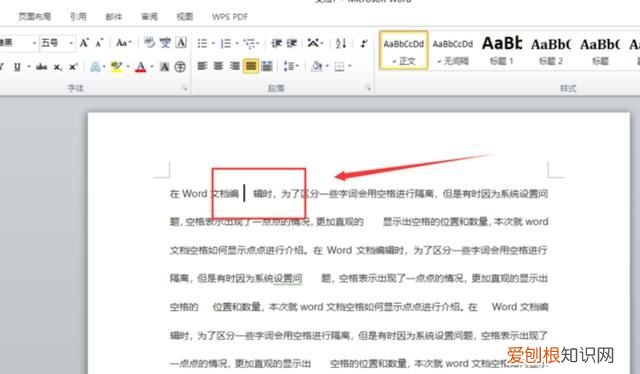
Task: Click the Decrease Indent icon
Action: click(x=277, y=43)
